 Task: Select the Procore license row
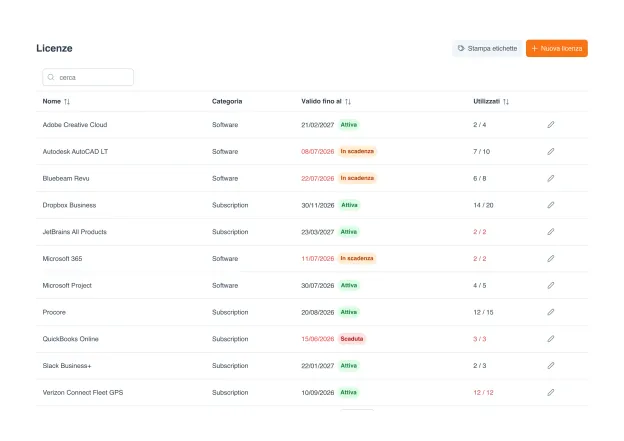(x=312, y=312)
